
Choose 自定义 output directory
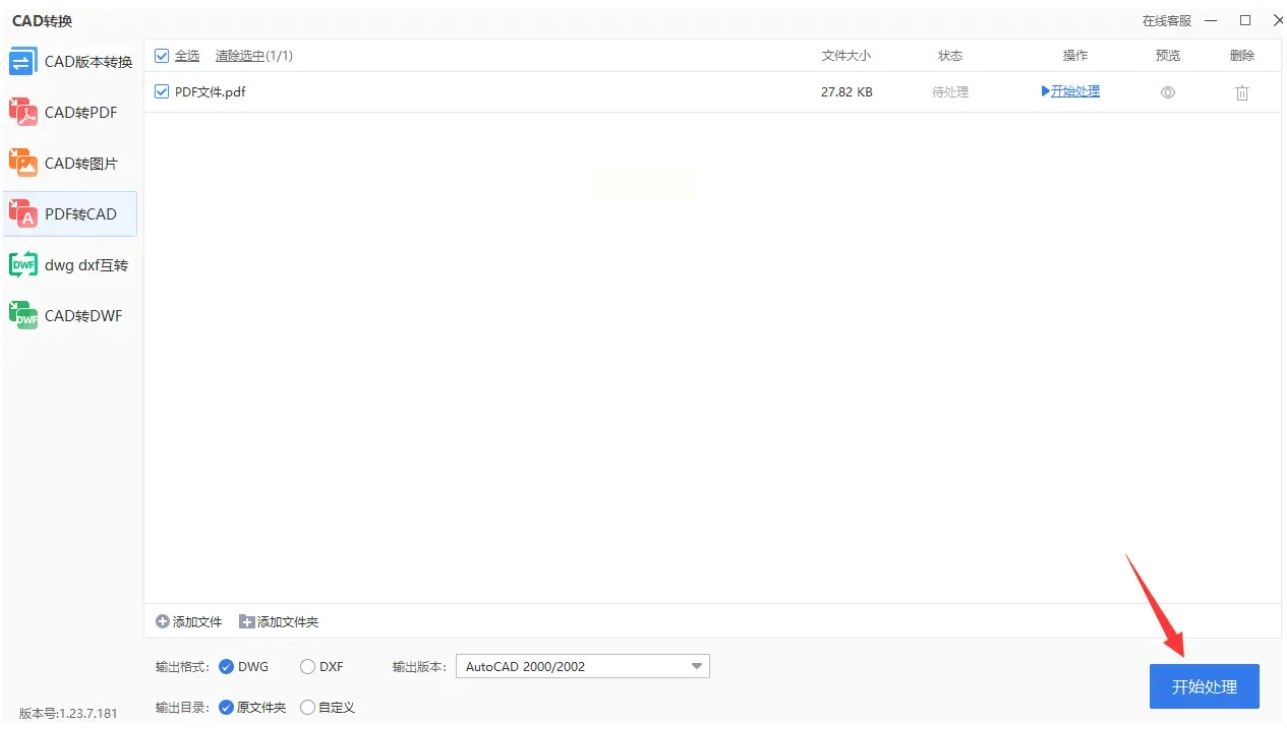(308, 707)
